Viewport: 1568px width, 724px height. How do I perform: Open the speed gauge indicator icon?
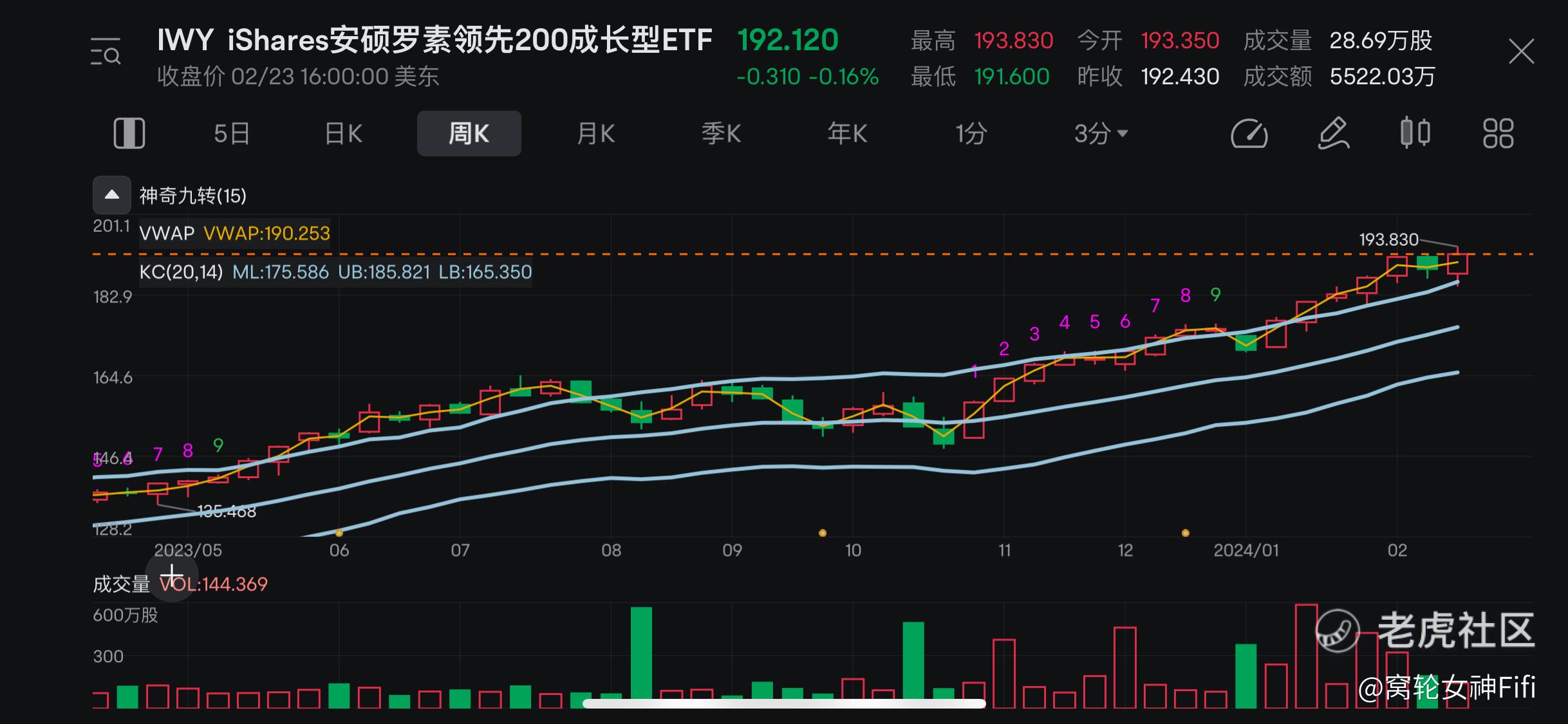[1249, 133]
